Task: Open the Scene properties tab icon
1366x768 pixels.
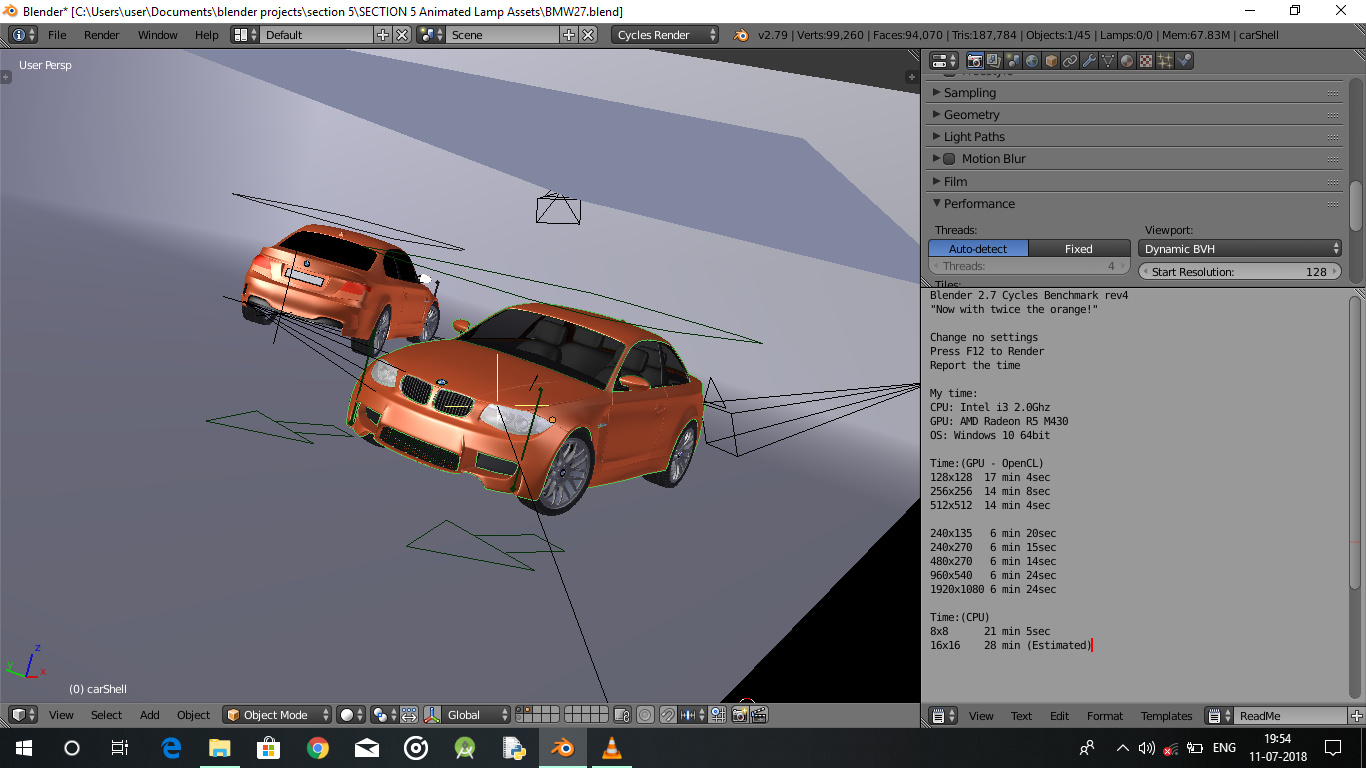Action: point(1013,61)
